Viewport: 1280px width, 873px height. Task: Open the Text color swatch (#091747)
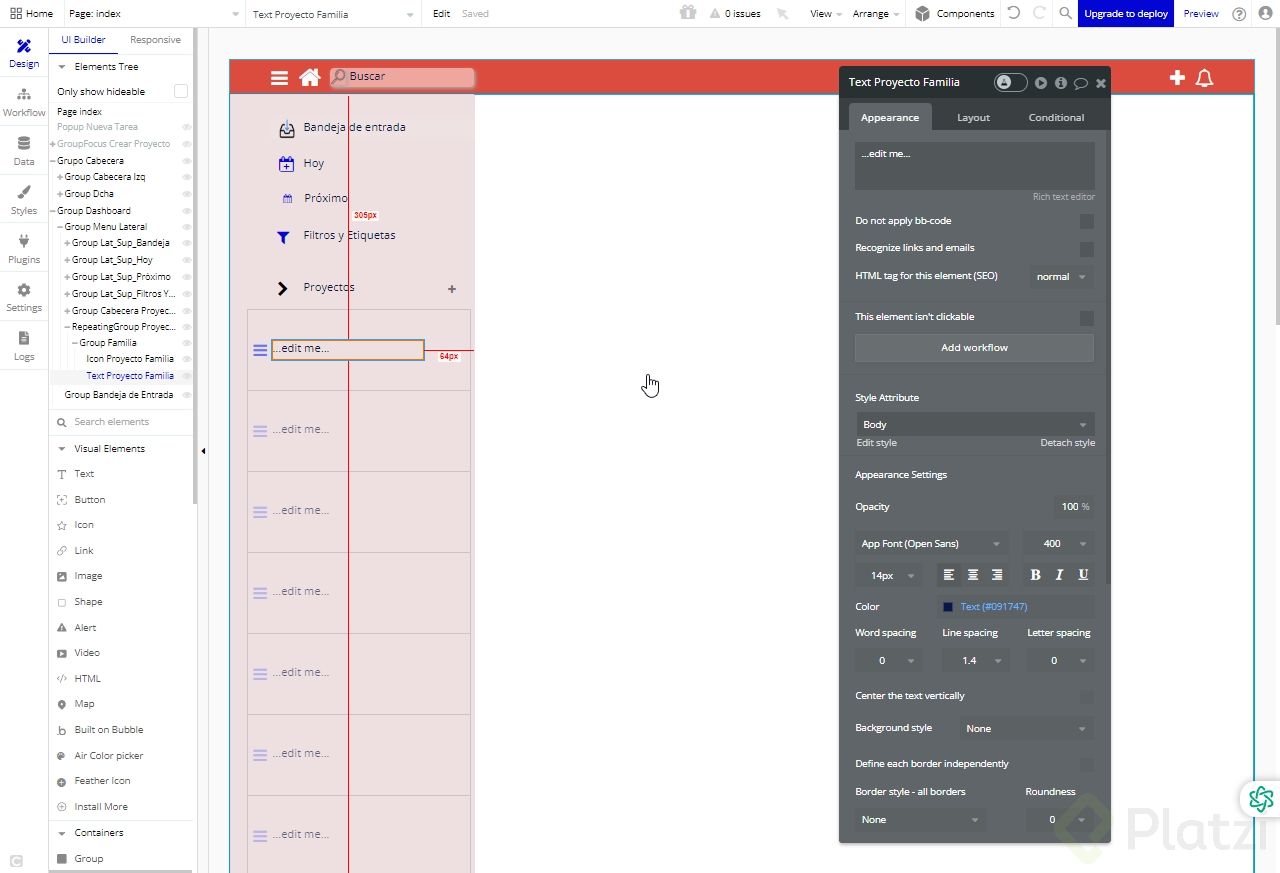click(x=948, y=607)
